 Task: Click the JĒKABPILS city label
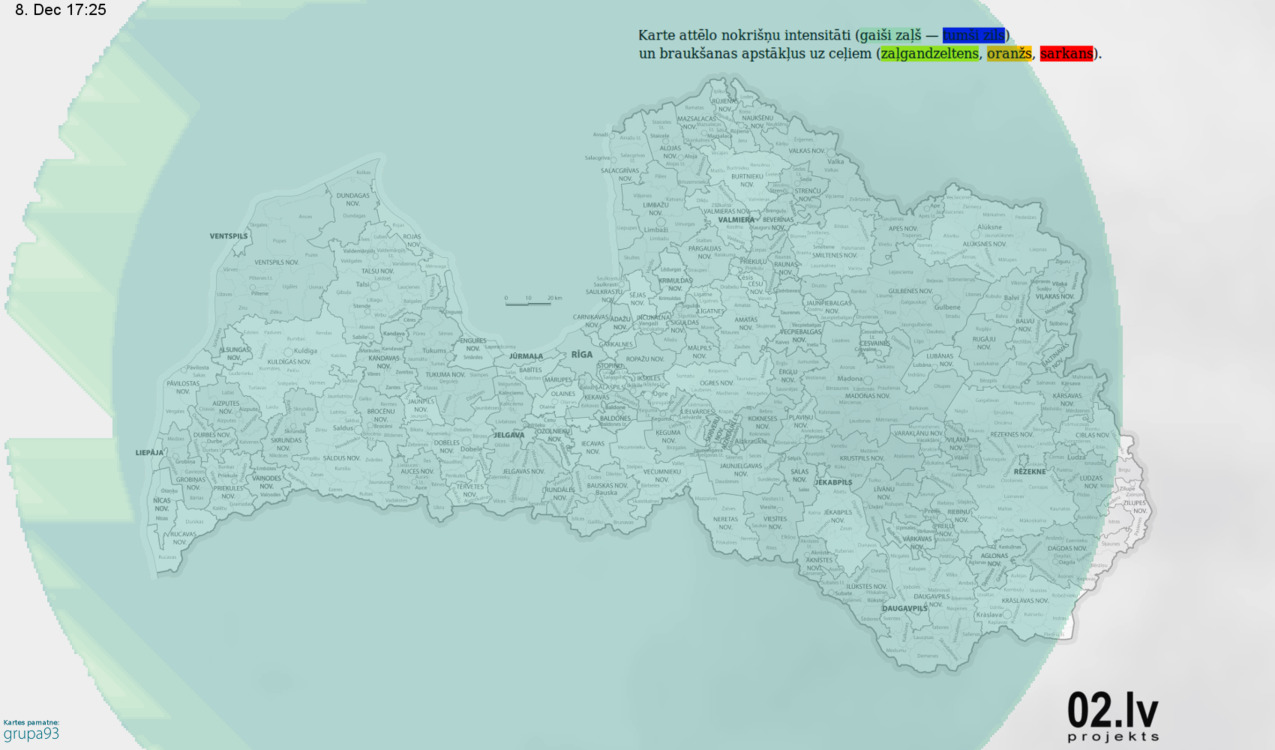pyautogui.click(x=833, y=482)
